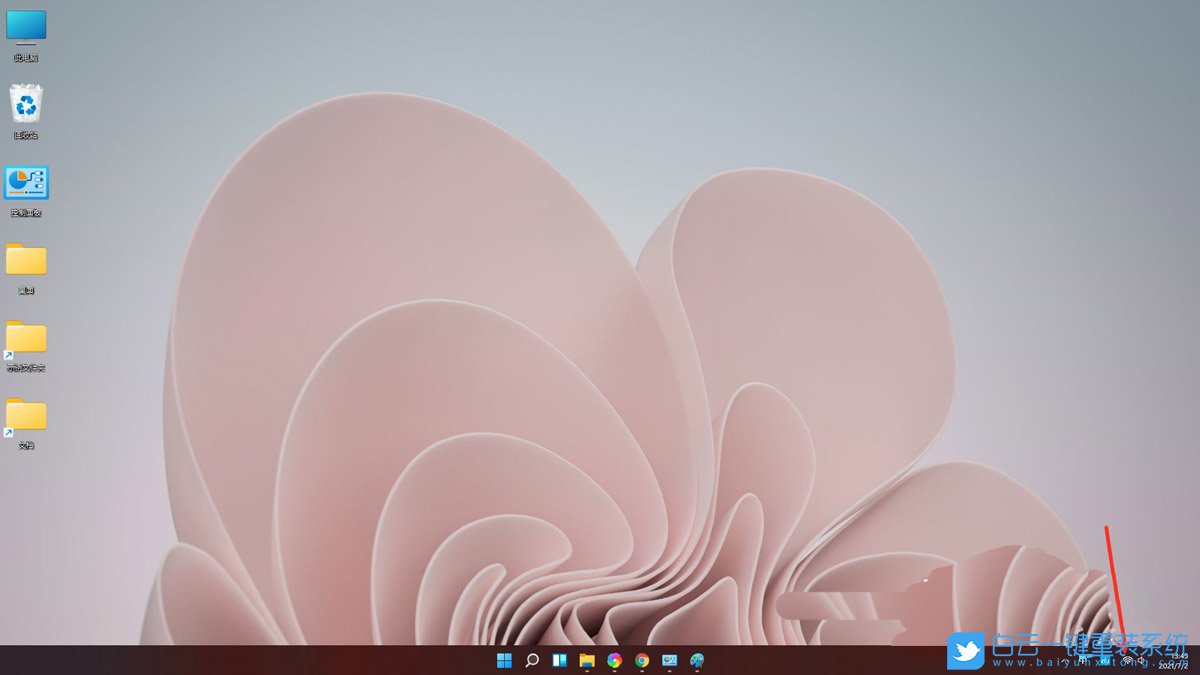Click the blue Twitter bird logo
The image size is (1200, 675).
(x=967, y=651)
